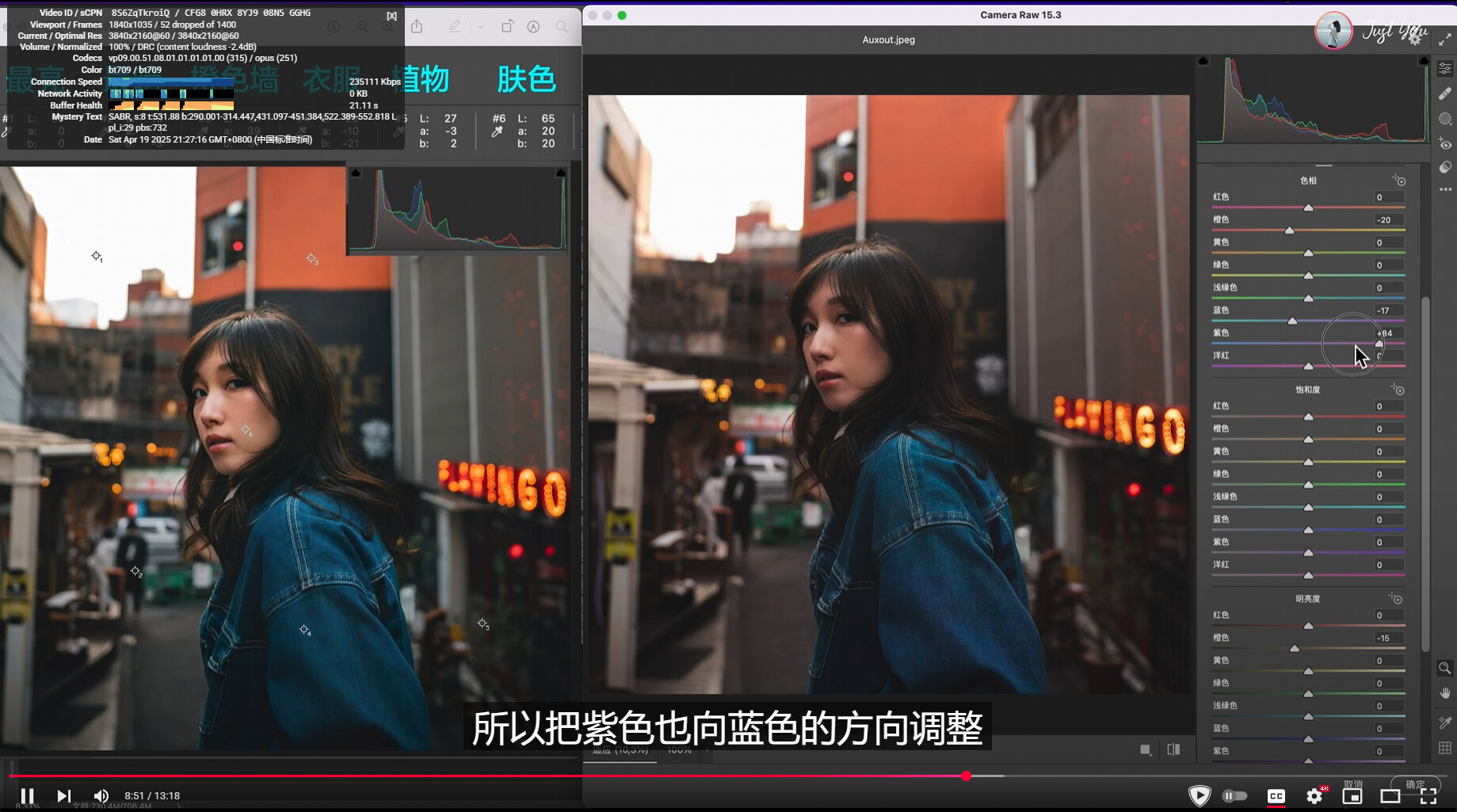Enable miniplayer mode
This screenshot has width=1457, height=812.
click(1352, 796)
